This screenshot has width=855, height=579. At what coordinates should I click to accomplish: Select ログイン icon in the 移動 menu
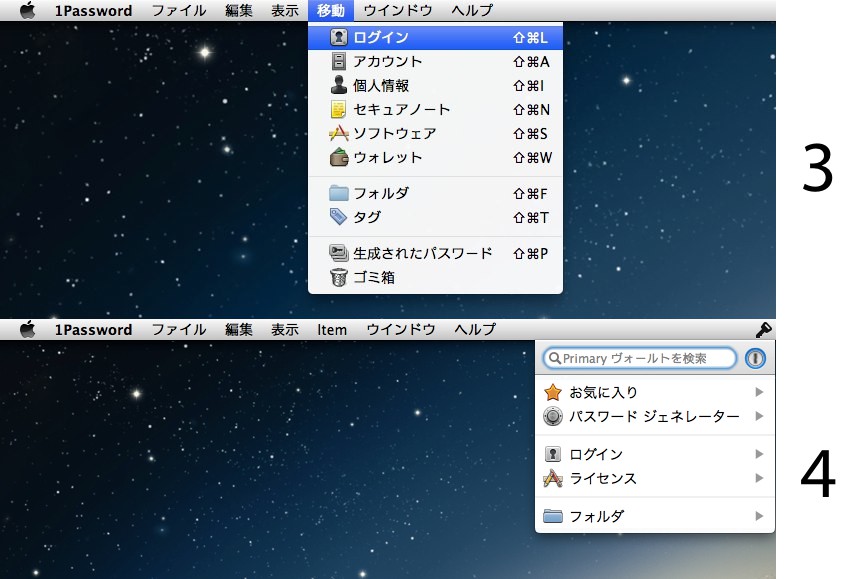click(339, 37)
